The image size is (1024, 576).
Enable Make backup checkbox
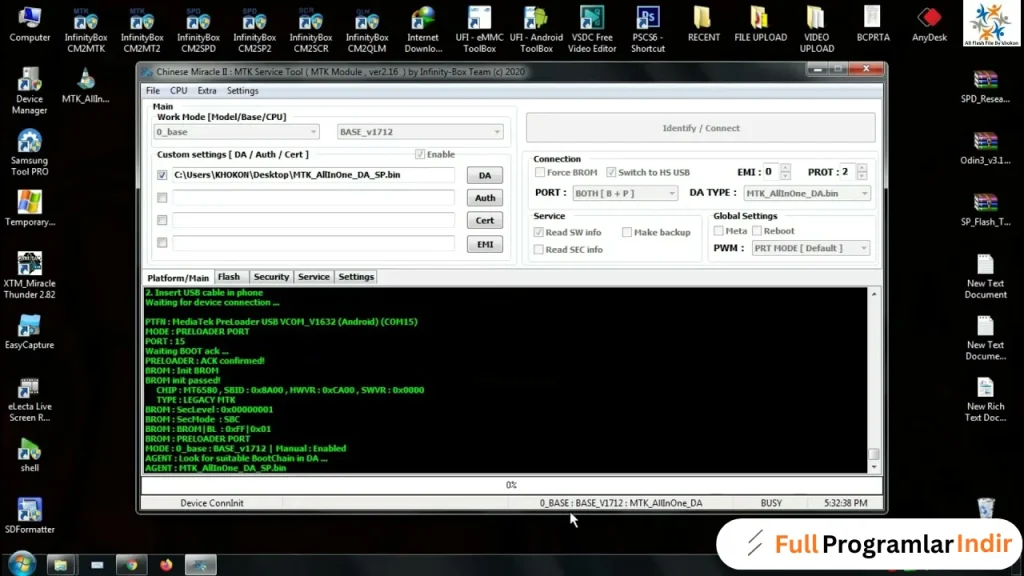[x=627, y=232]
